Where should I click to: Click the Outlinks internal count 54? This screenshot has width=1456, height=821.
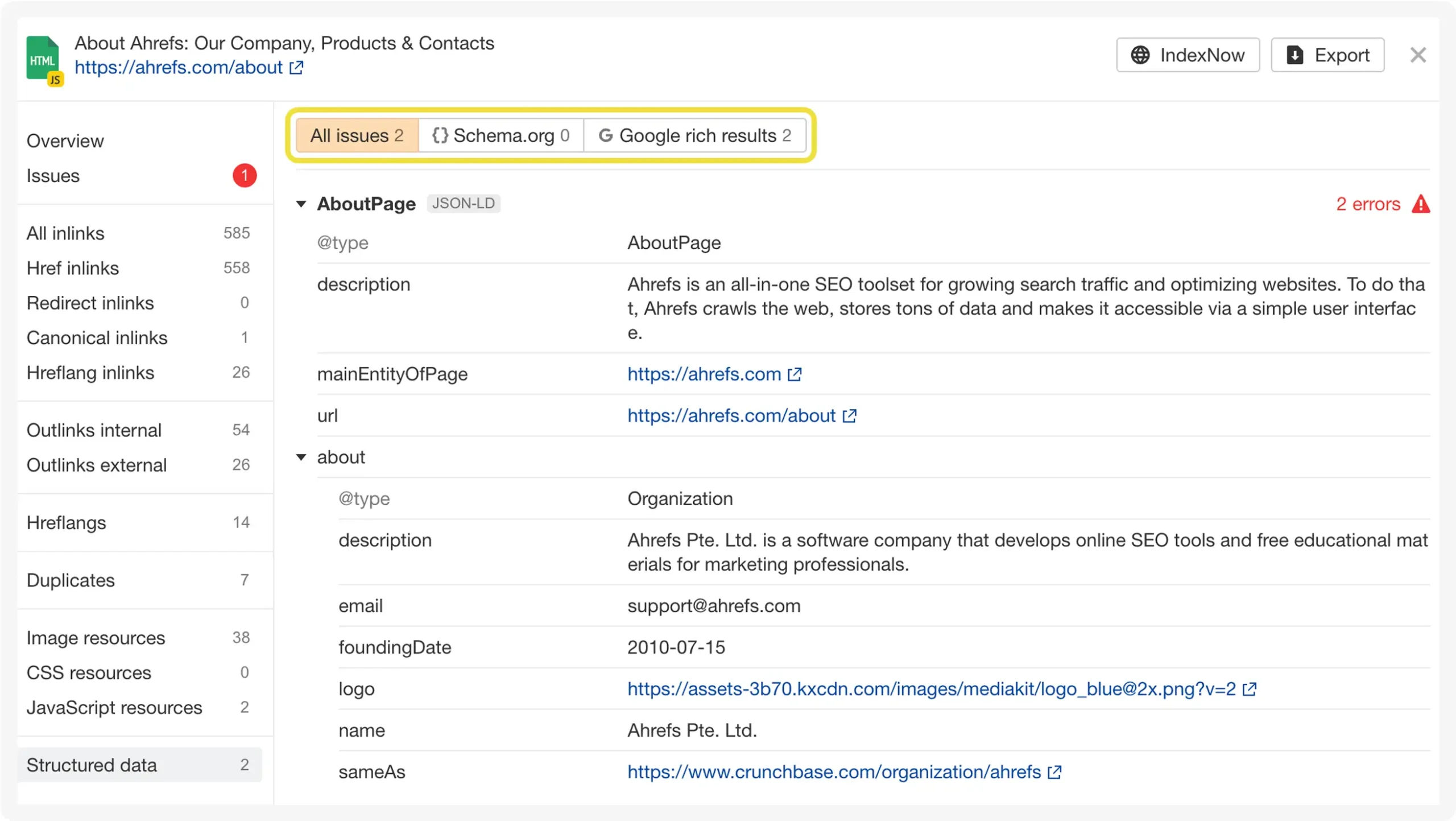tap(241, 430)
